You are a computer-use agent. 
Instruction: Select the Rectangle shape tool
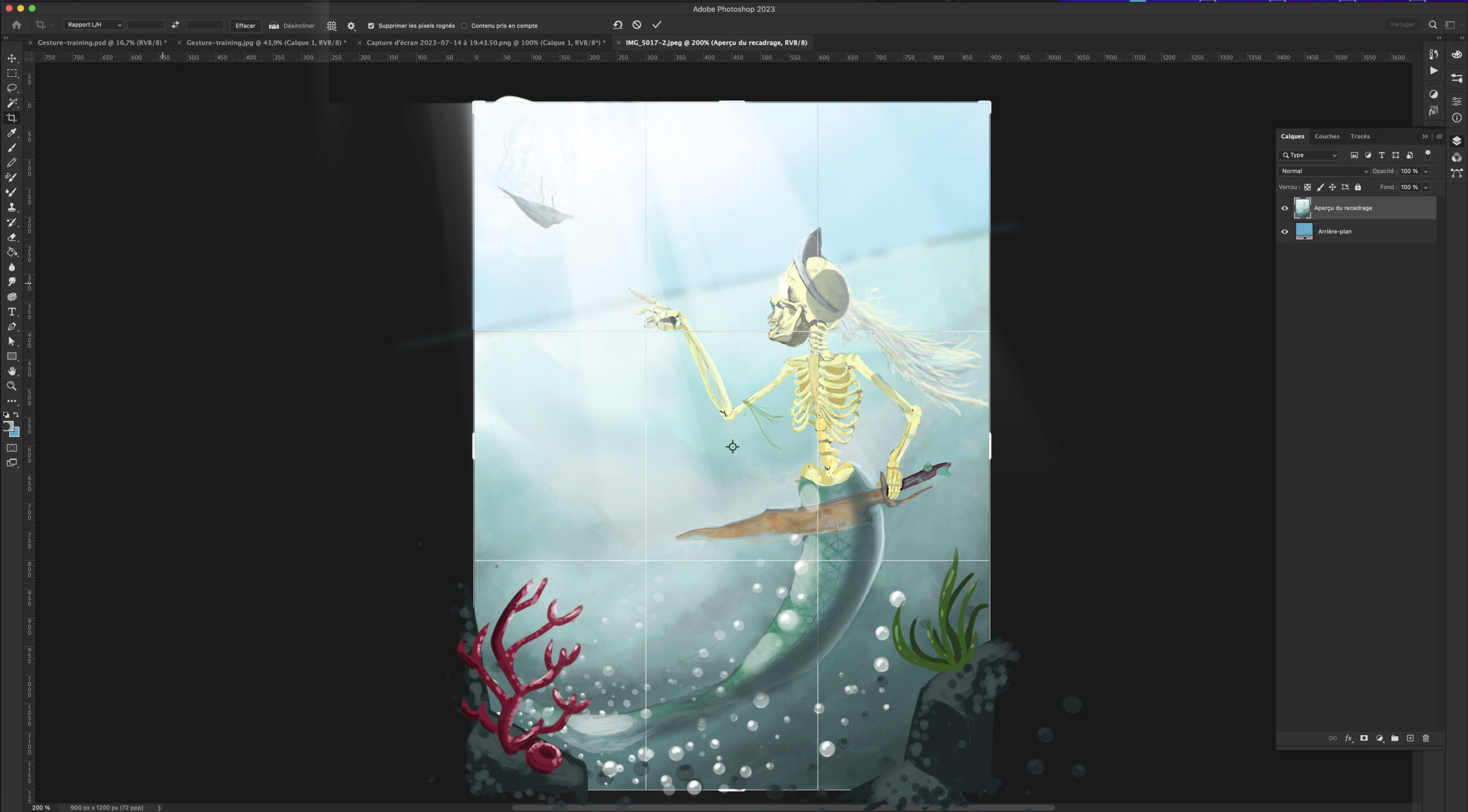tap(11, 357)
